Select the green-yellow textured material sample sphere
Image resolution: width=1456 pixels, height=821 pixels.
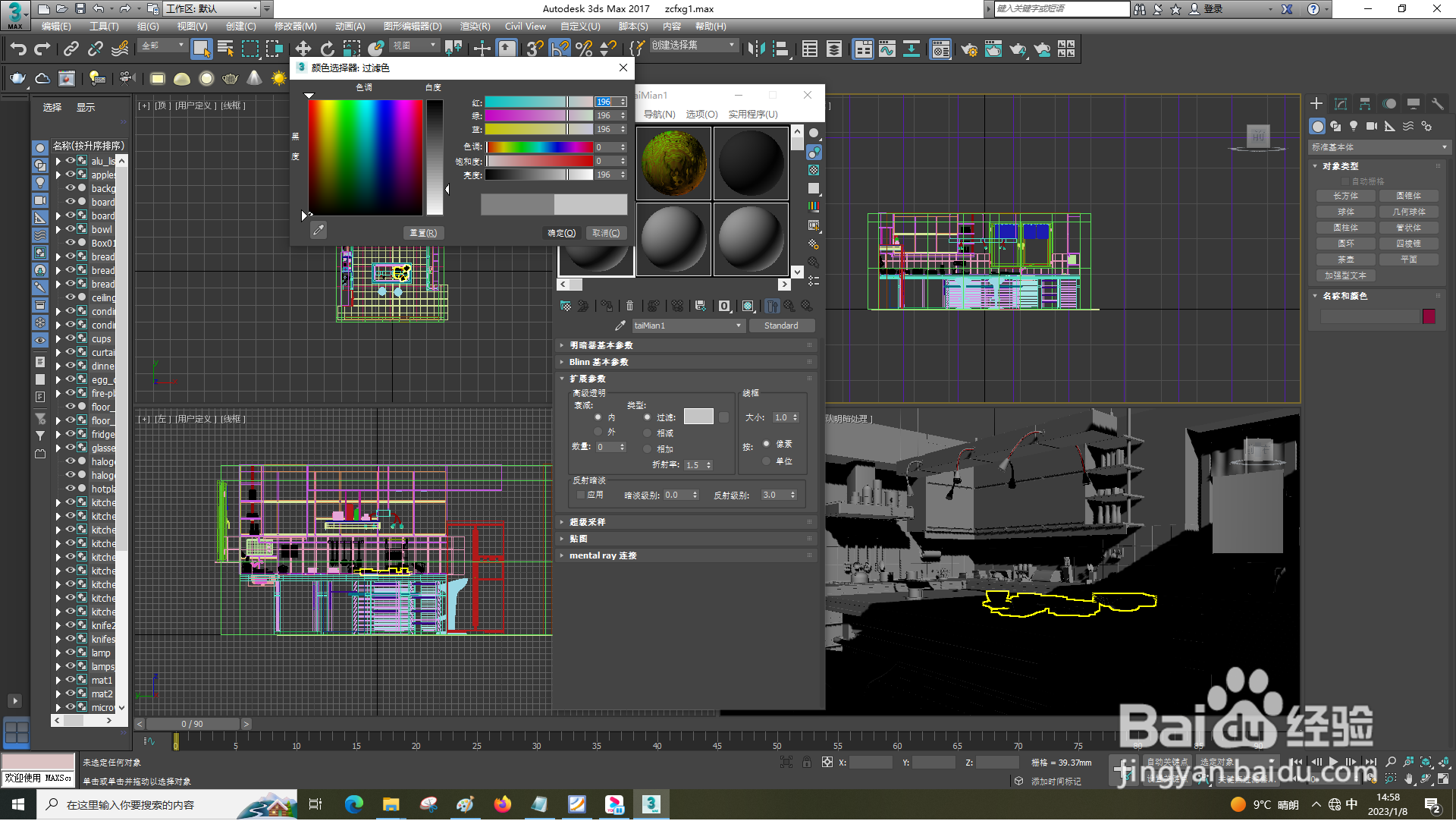[x=673, y=163]
